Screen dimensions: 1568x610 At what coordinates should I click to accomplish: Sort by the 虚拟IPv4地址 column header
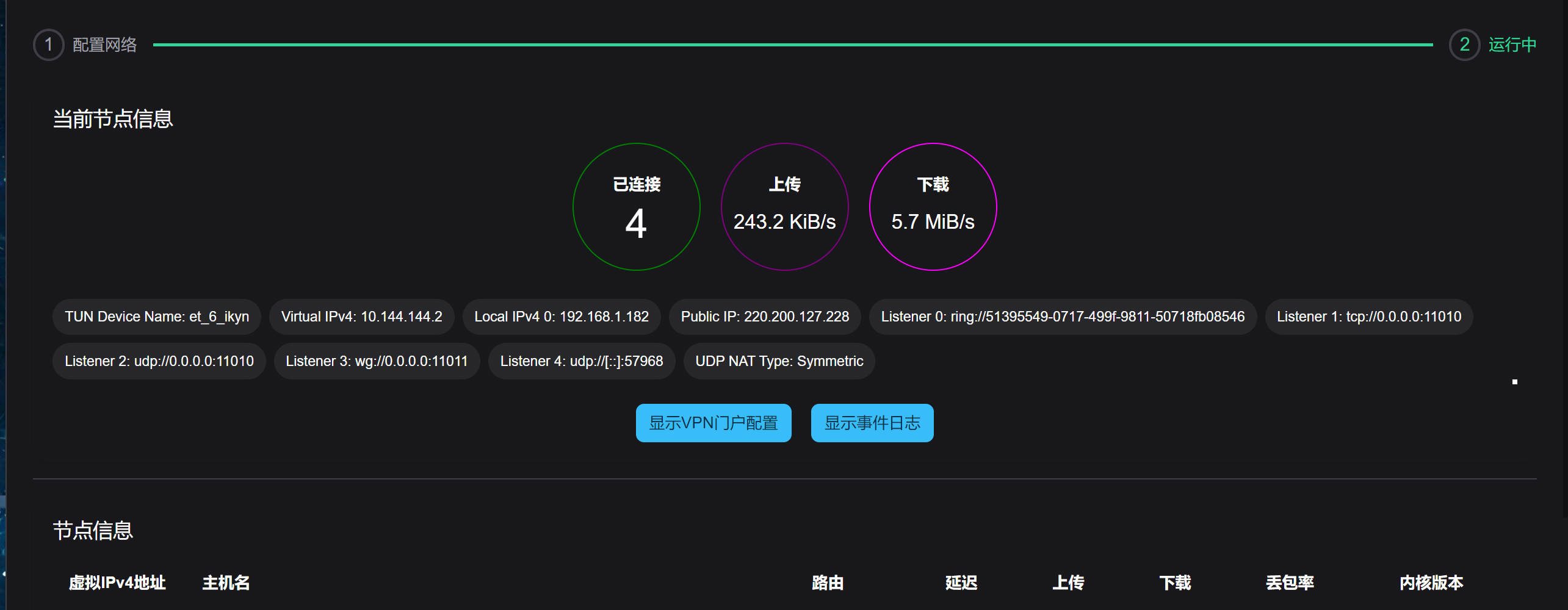click(x=118, y=583)
